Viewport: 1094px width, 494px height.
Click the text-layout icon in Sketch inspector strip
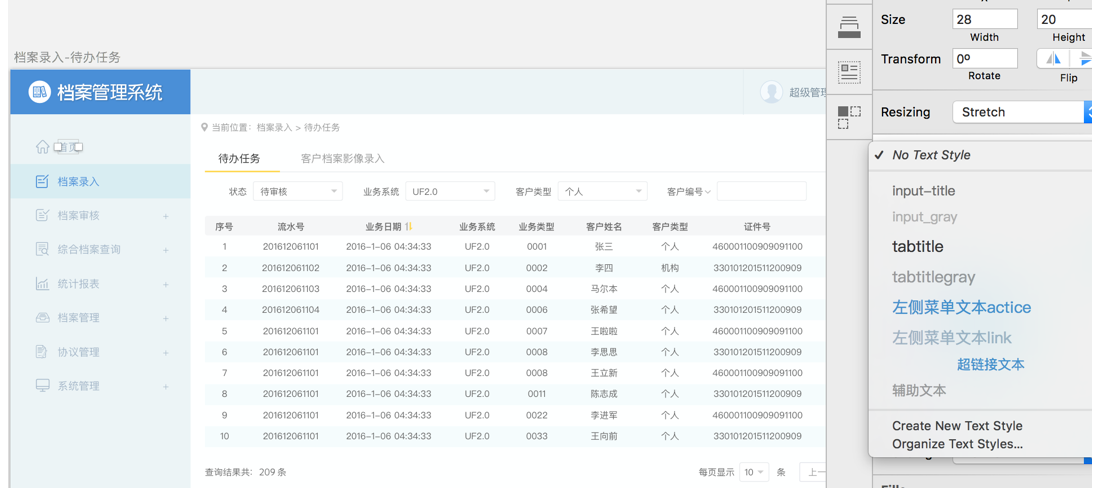[x=849, y=72]
